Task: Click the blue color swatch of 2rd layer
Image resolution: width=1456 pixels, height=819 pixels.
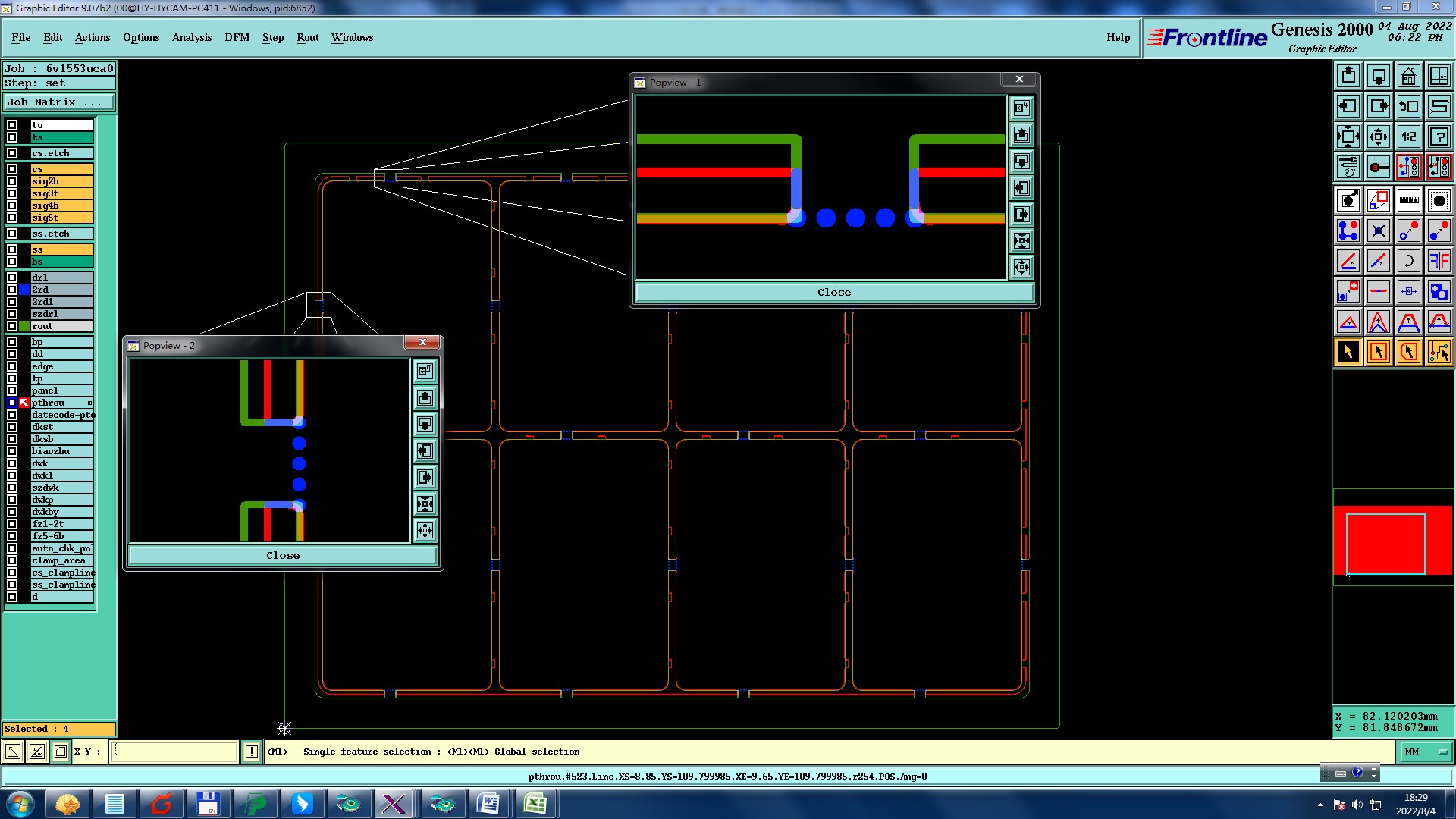Action: click(x=24, y=290)
